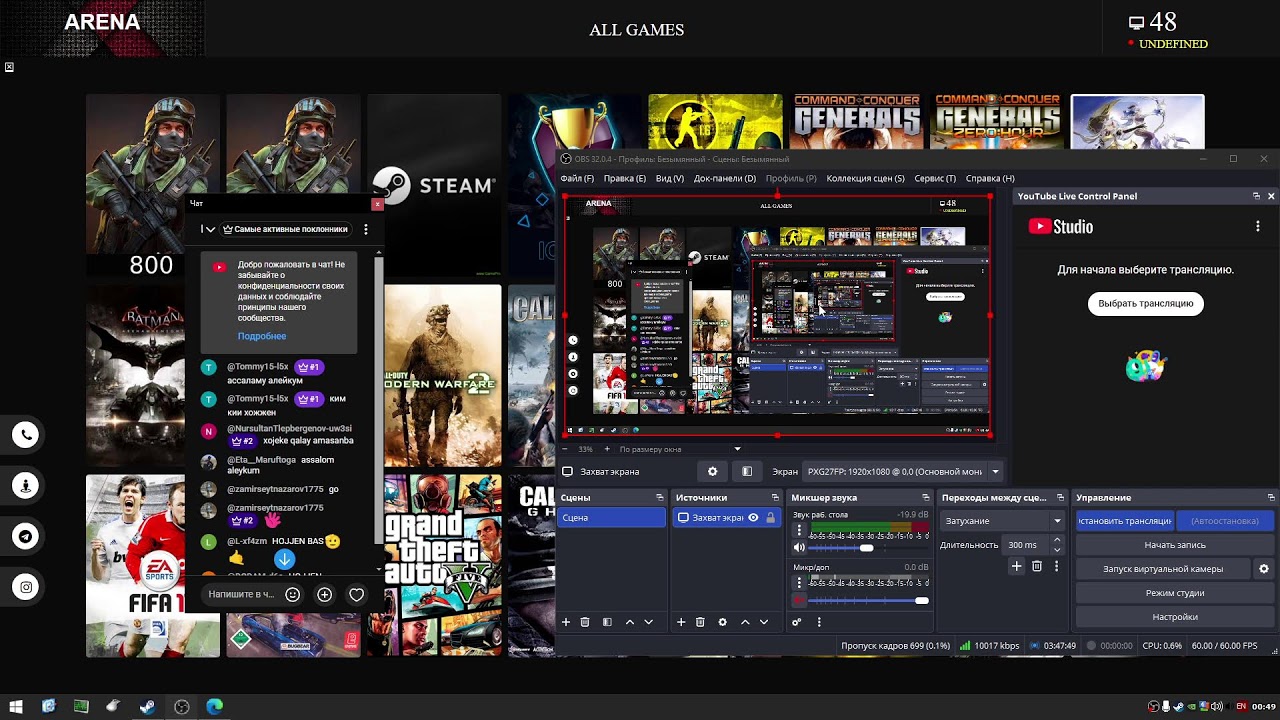The width and height of the screenshot is (1280, 720).
Task: Open Затухание transition type dropdown
Action: point(1003,520)
